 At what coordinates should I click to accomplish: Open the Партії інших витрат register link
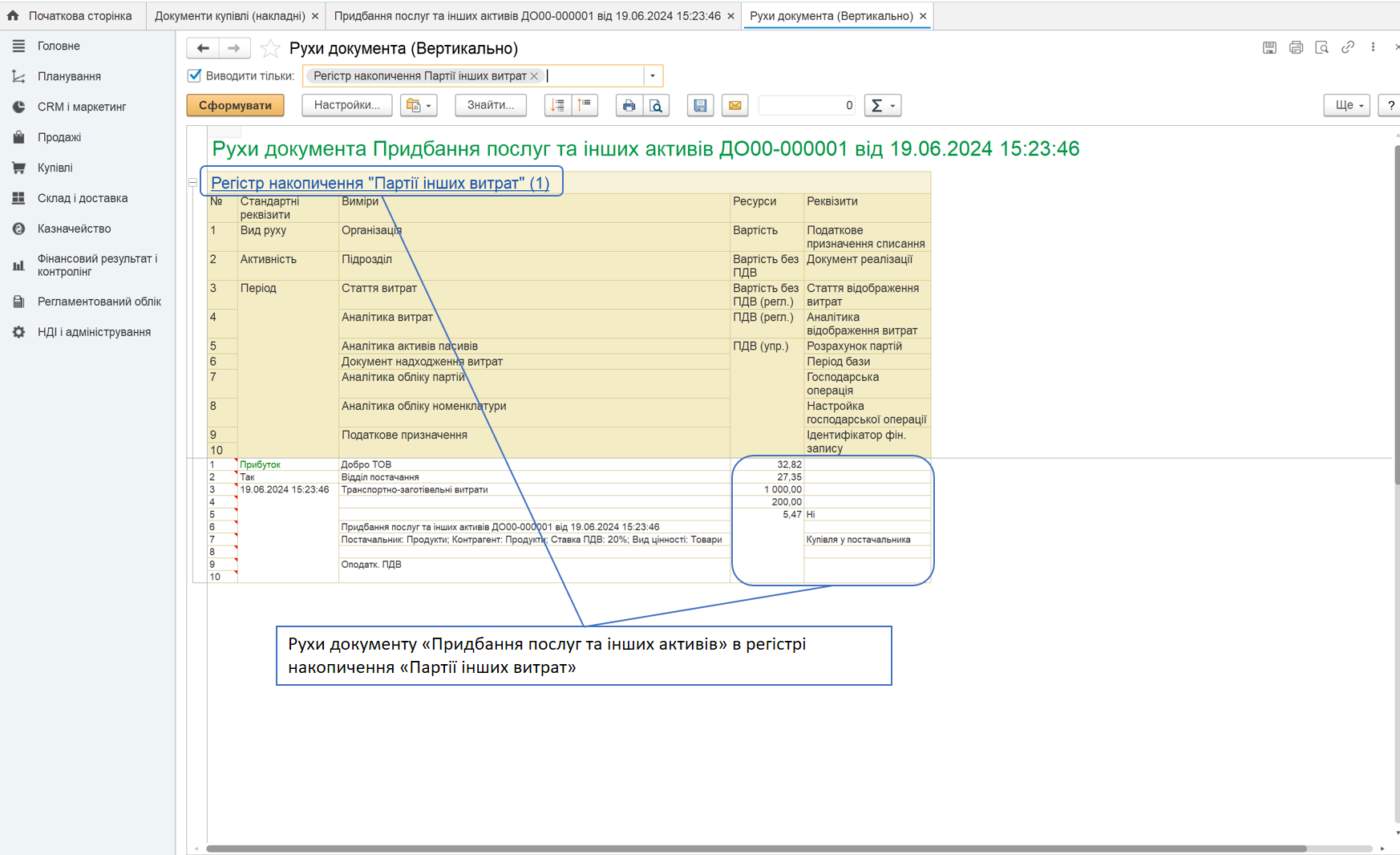[x=380, y=183]
